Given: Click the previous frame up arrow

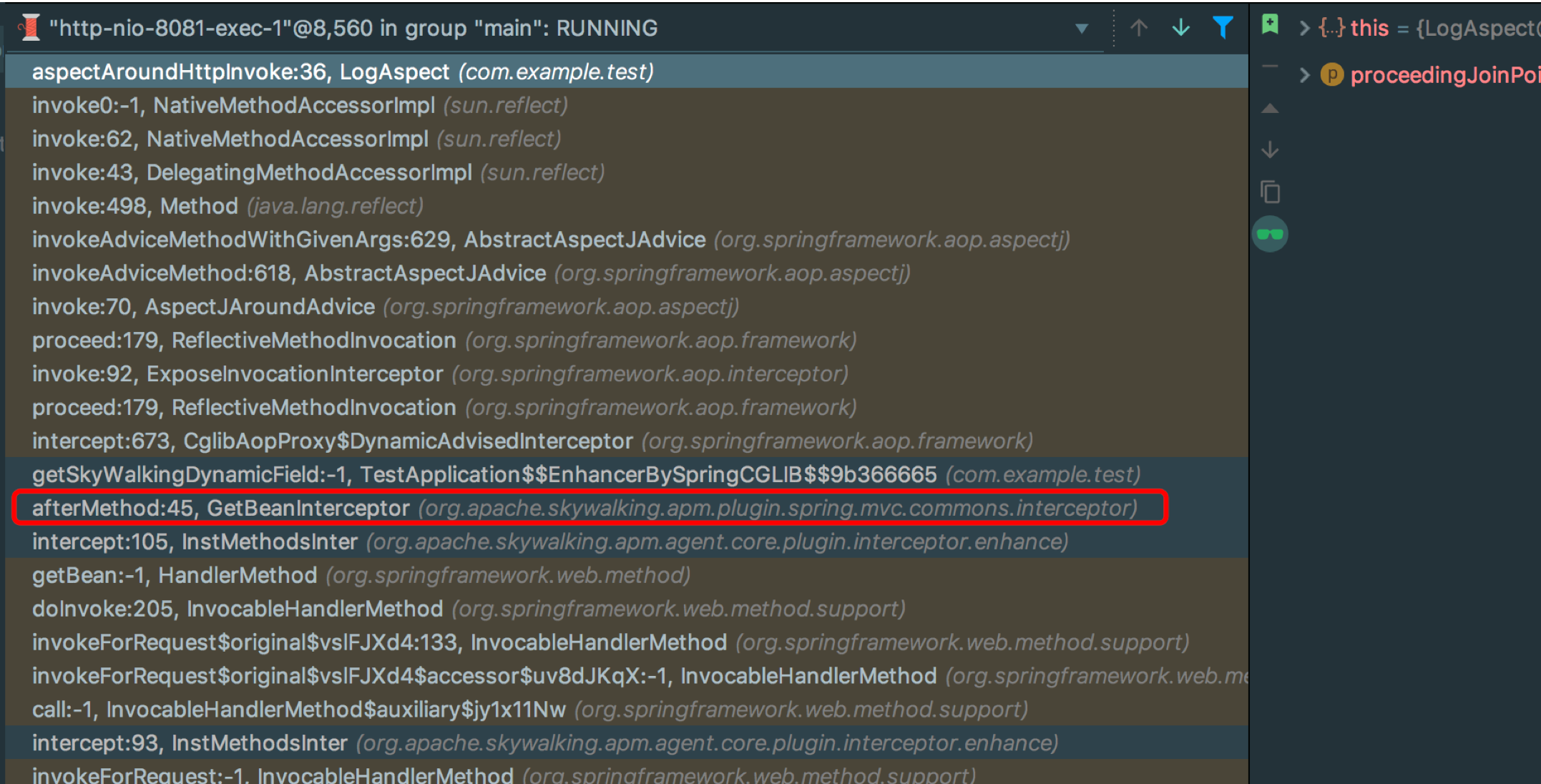Looking at the screenshot, I should [1139, 28].
